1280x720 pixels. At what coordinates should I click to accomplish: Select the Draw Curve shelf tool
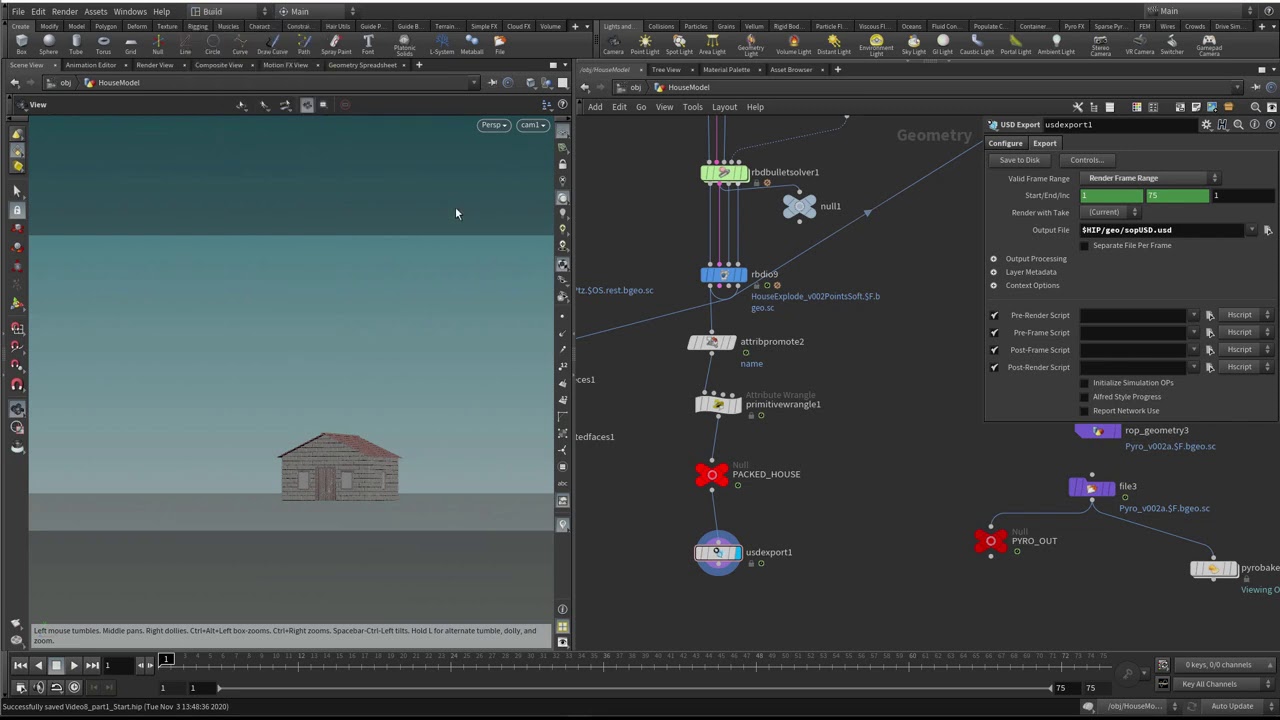272,45
